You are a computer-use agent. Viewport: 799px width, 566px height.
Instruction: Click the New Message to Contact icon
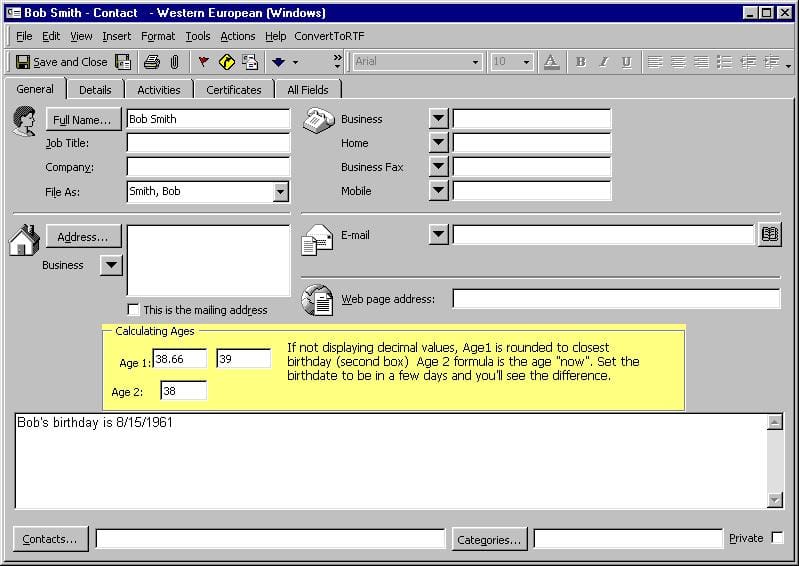[250, 62]
